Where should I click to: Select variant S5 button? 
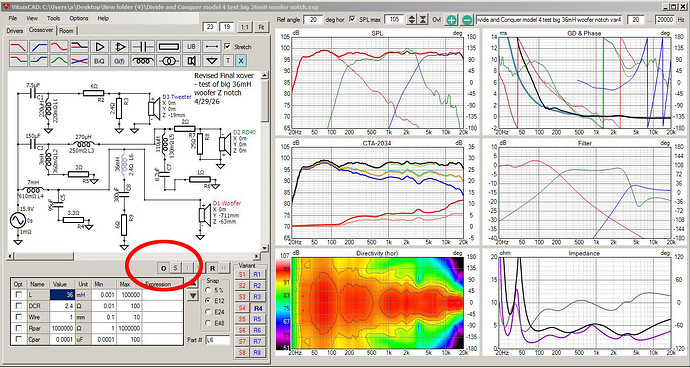click(242, 319)
